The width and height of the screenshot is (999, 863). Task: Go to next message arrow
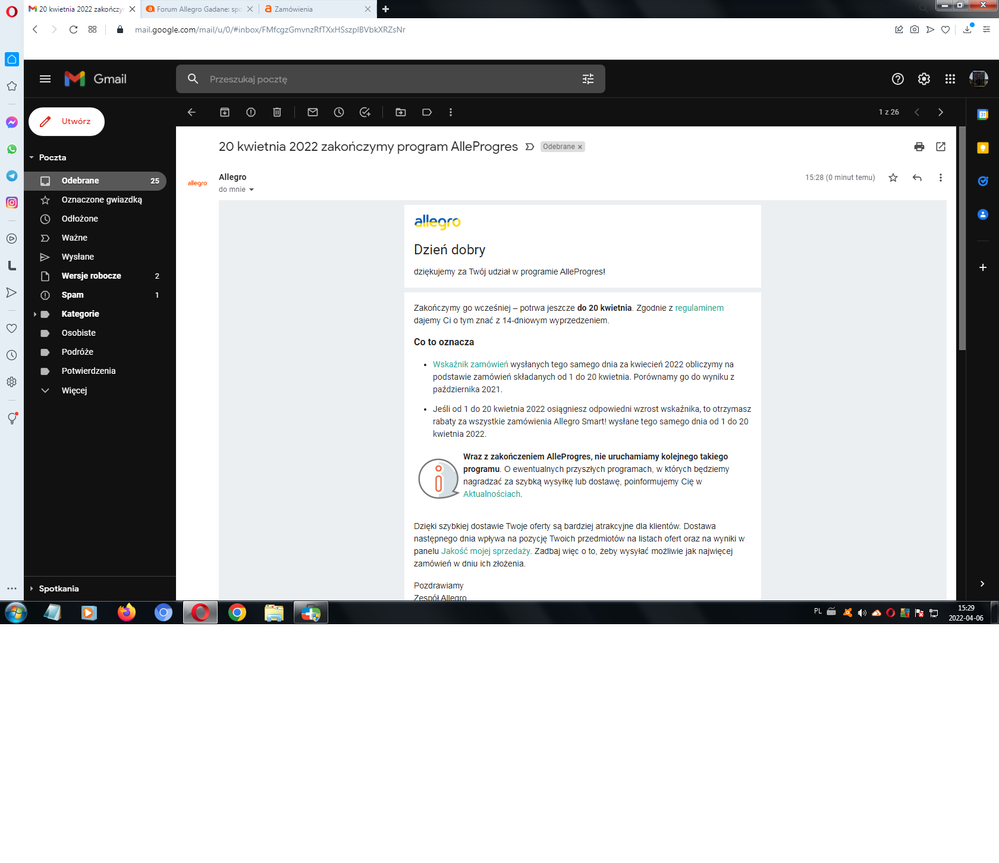coord(941,112)
